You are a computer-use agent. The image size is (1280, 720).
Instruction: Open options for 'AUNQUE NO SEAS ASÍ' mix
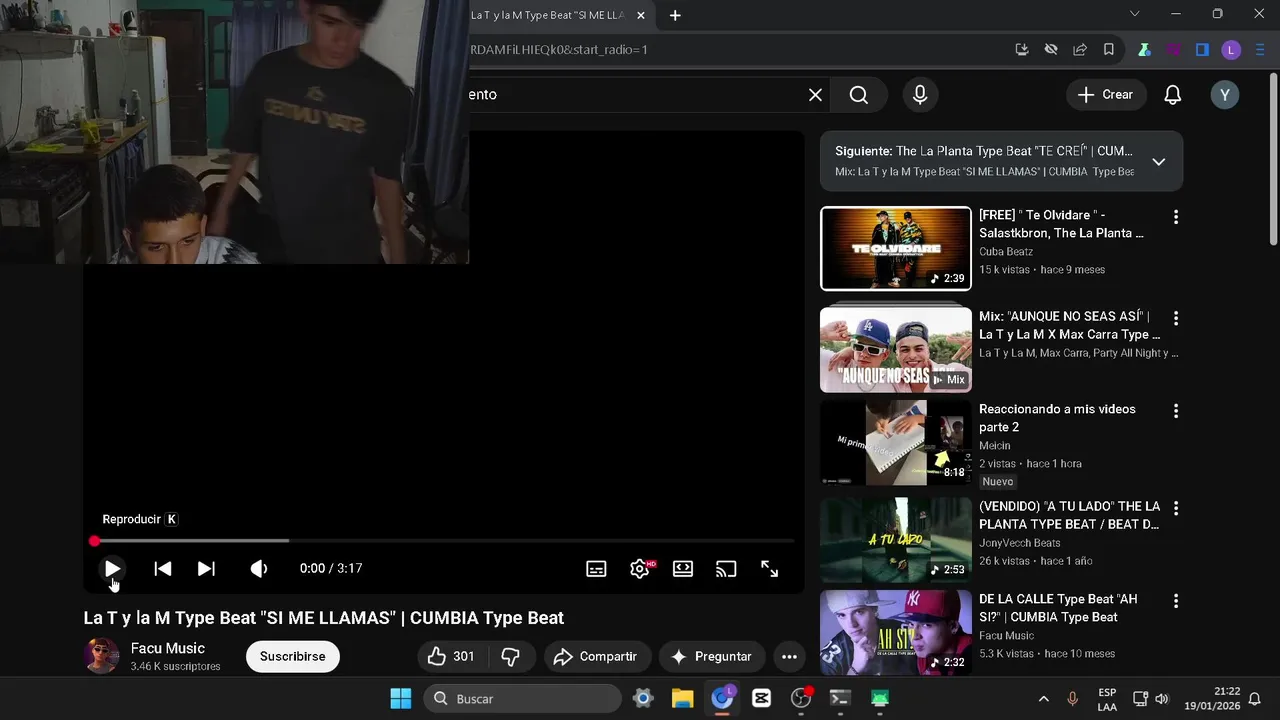[1176, 318]
